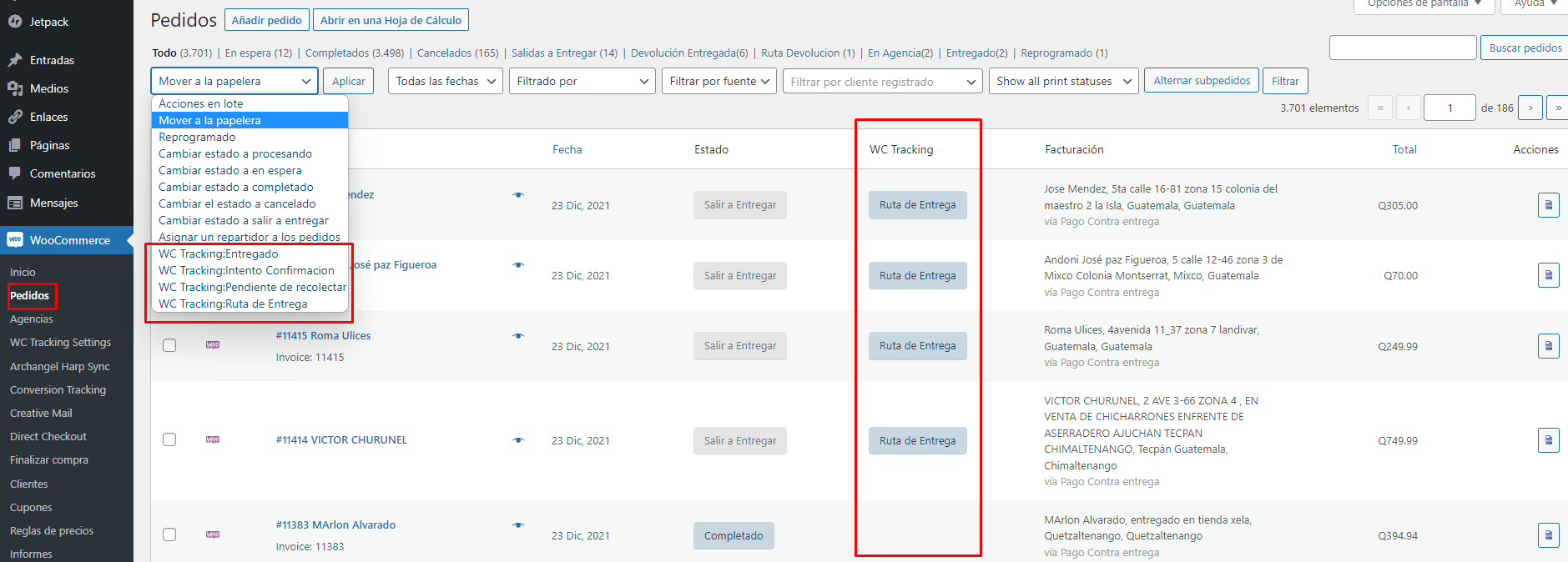Focus the order search field

pos(1403,48)
